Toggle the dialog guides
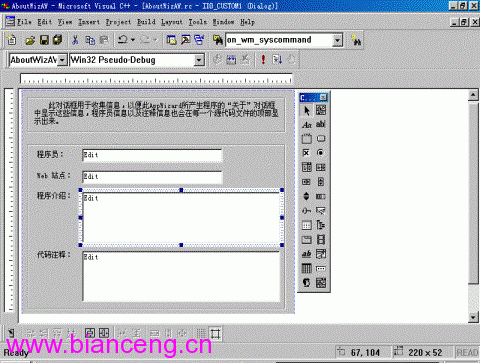This screenshot has height=363, width=480. tap(215, 333)
